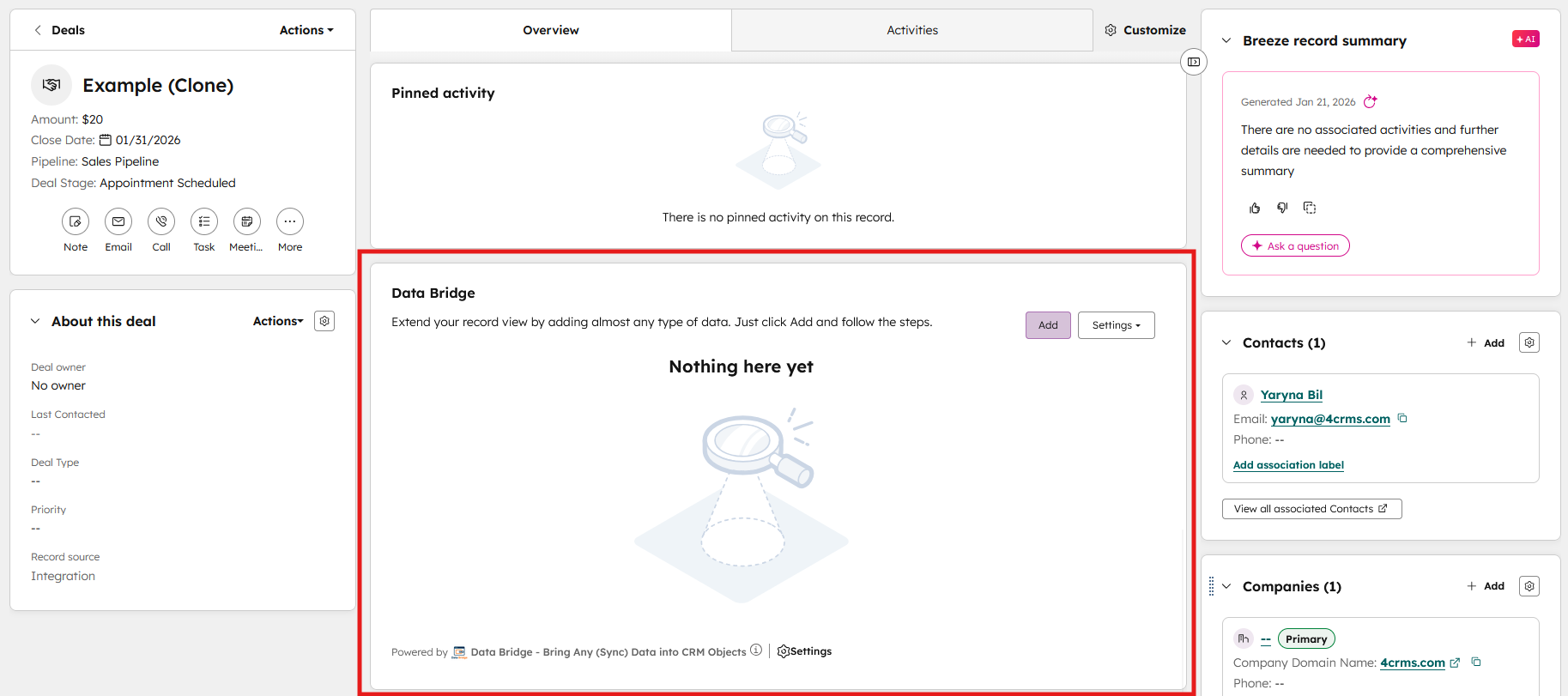This screenshot has height=696, width=1568.
Task: Open Yaryna Bil contact link
Action: pos(1291,395)
